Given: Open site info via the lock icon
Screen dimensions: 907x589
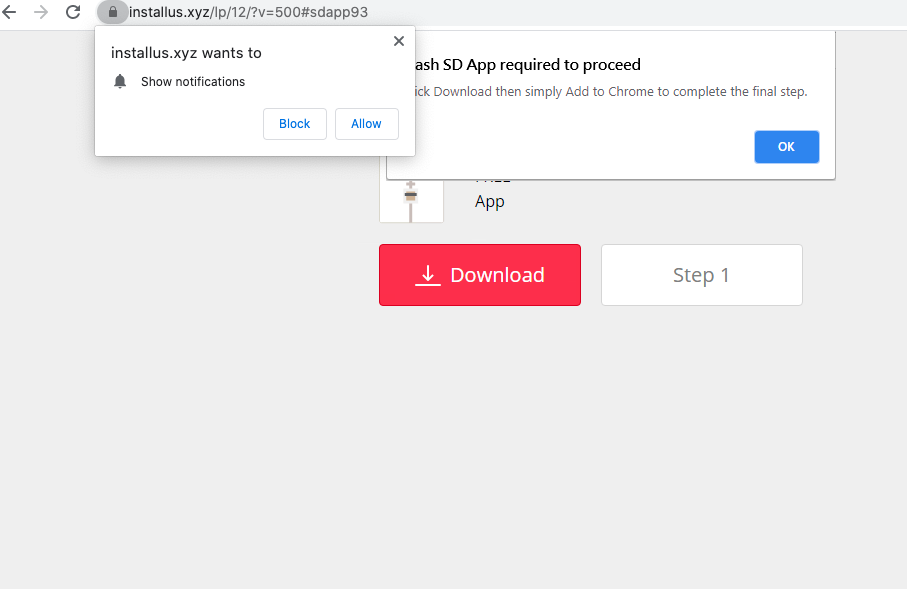Looking at the screenshot, I should [x=112, y=12].
